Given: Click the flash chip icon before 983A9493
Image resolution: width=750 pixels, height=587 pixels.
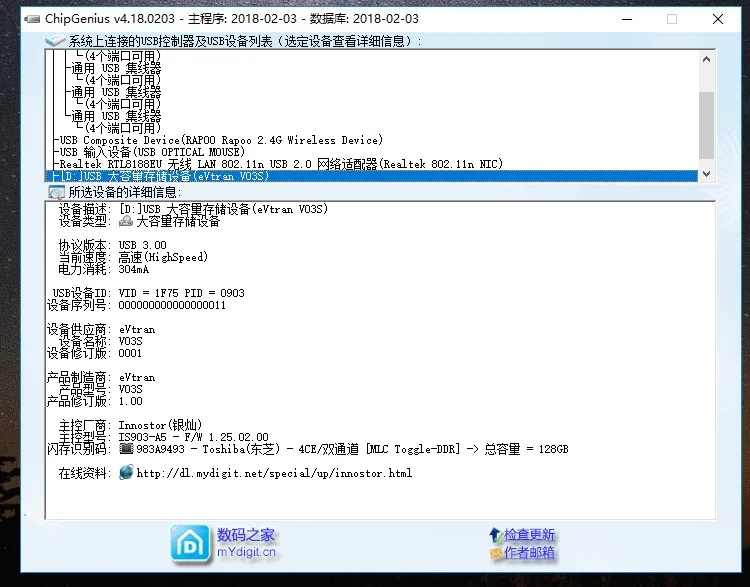Looking at the screenshot, I should [x=126, y=449].
